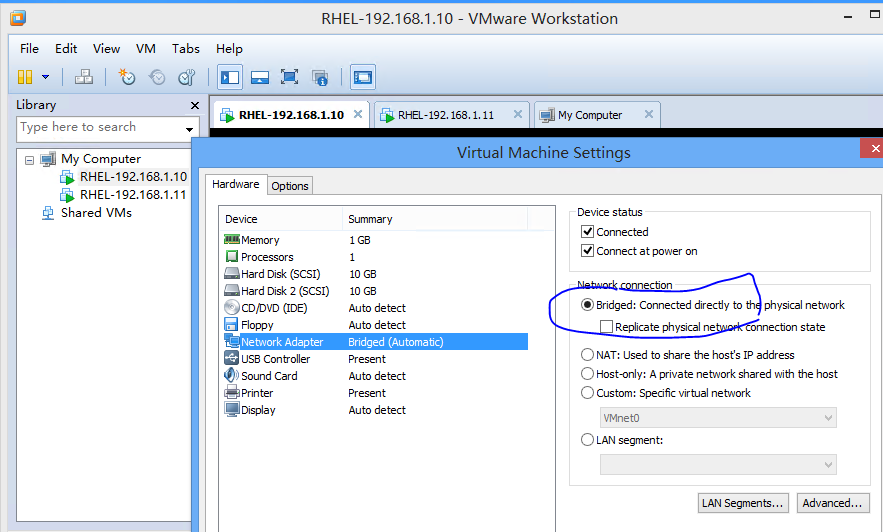
Task: Open the View menu
Action: tap(106, 49)
